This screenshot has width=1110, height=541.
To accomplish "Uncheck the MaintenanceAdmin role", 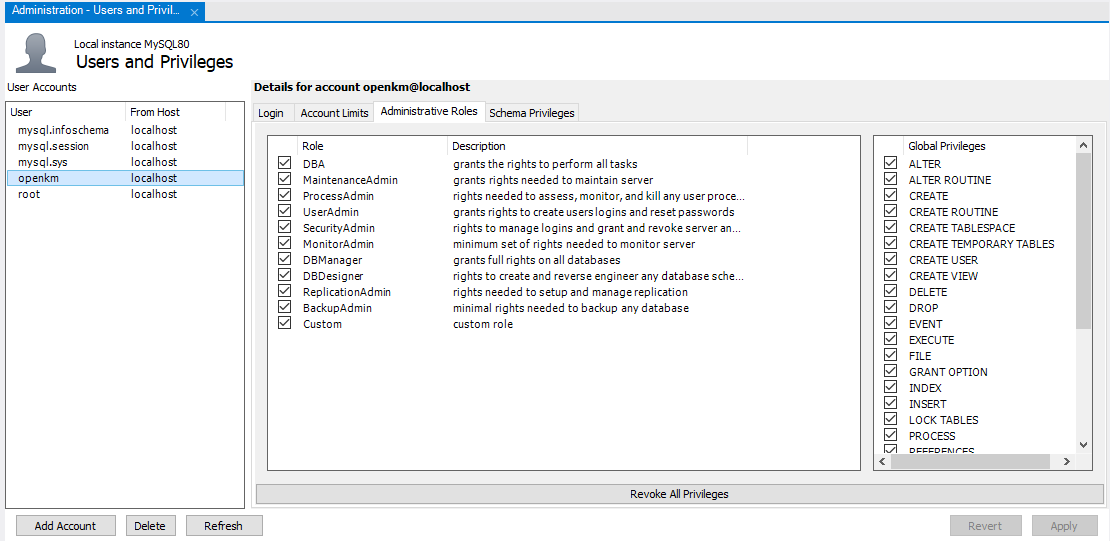I will click(x=285, y=180).
